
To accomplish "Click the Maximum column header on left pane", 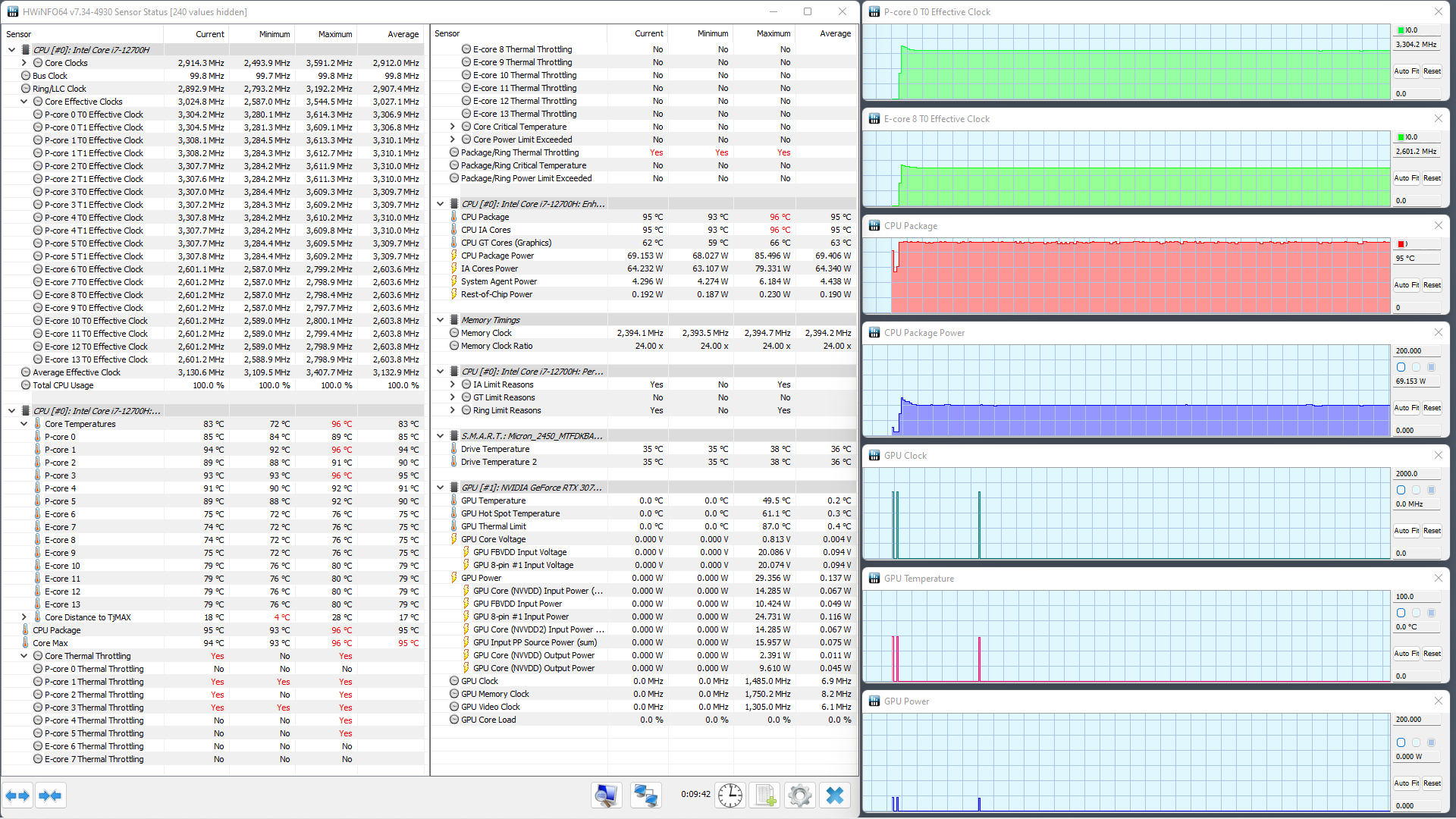I will (x=334, y=34).
